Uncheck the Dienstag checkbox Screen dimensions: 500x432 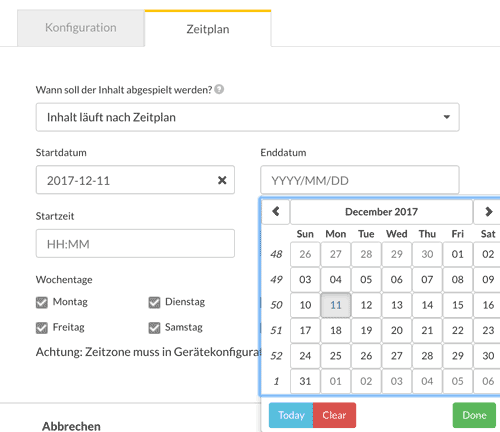tap(154, 302)
